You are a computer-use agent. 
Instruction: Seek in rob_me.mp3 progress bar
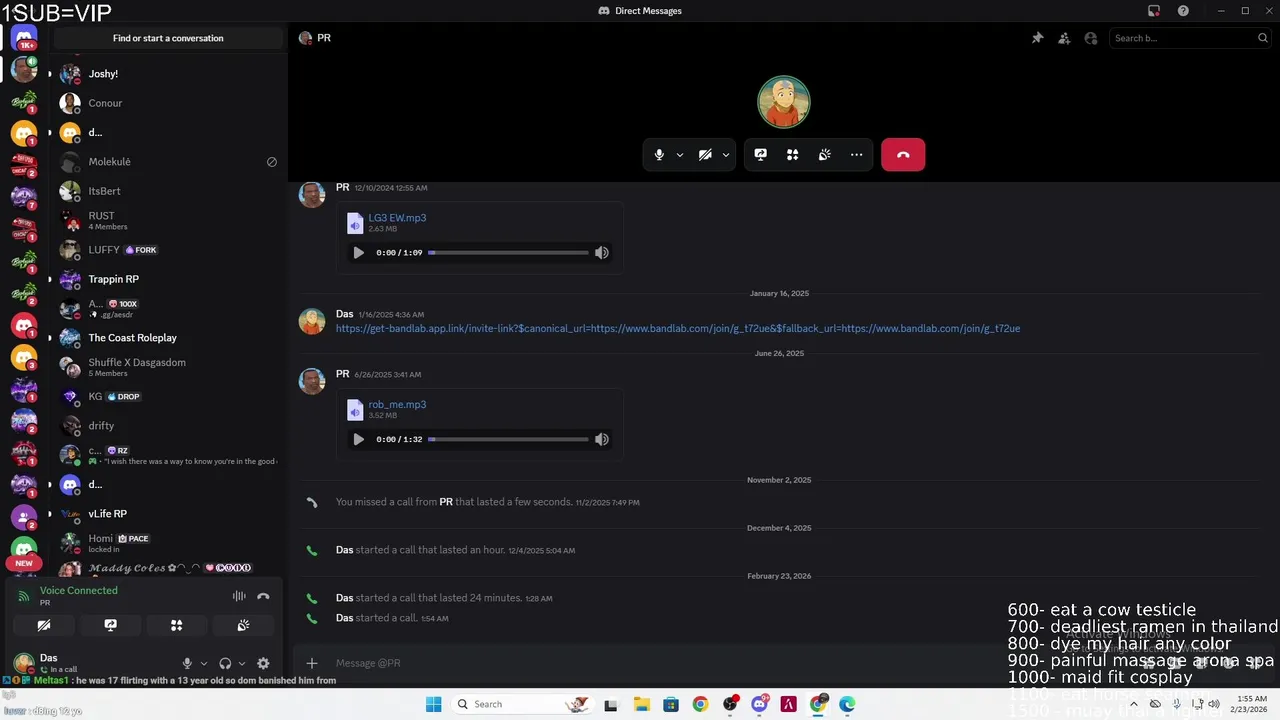[x=508, y=439]
